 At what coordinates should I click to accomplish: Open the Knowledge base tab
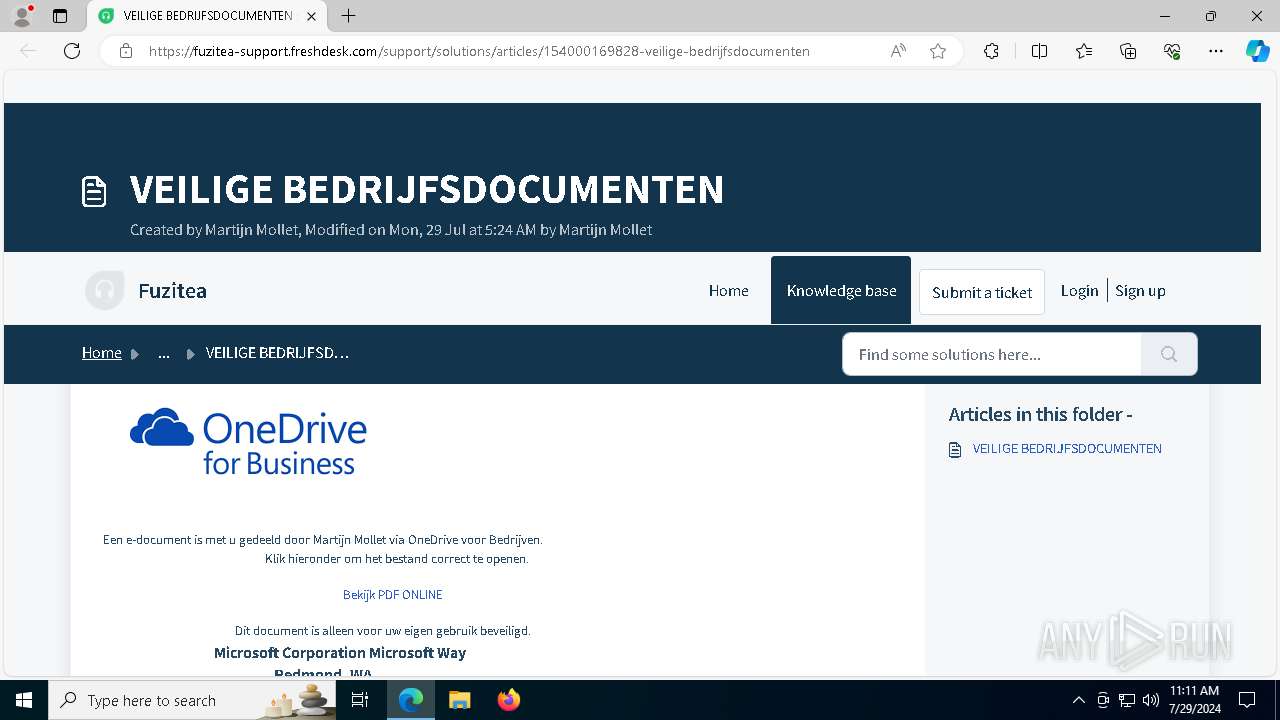[x=841, y=291]
